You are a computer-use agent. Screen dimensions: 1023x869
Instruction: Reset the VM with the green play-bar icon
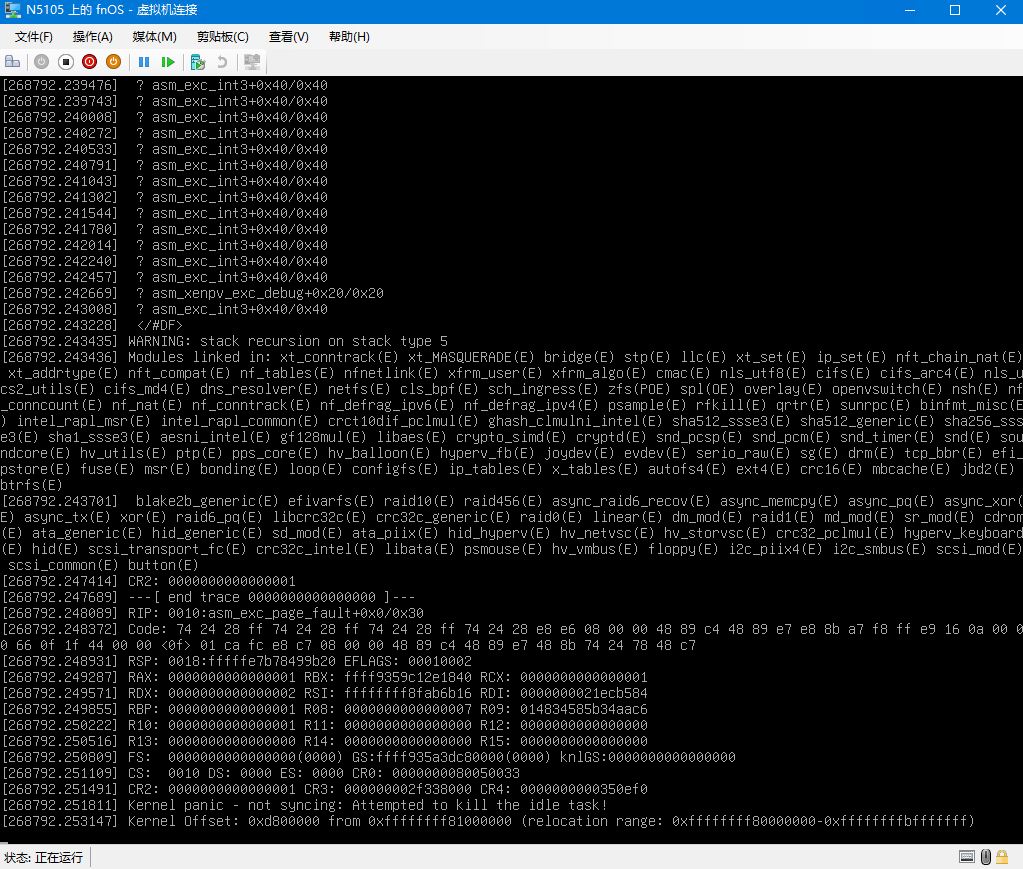(x=168, y=62)
